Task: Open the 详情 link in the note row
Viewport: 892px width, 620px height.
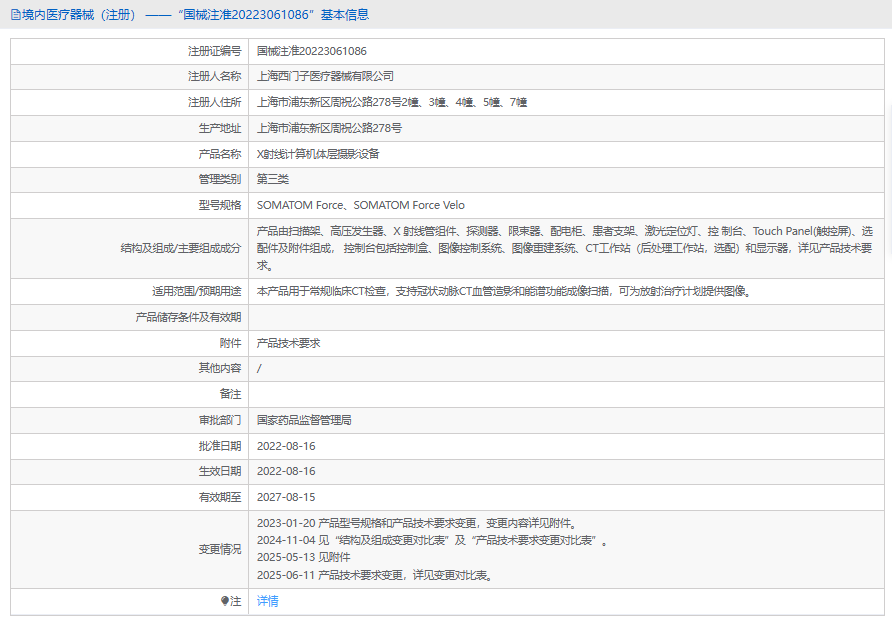Action: (x=267, y=601)
